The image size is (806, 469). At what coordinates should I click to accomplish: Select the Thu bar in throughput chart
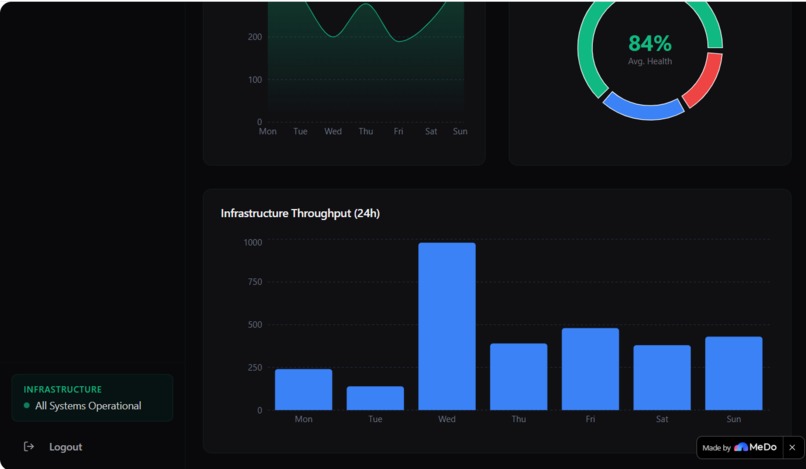coord(519,377)
